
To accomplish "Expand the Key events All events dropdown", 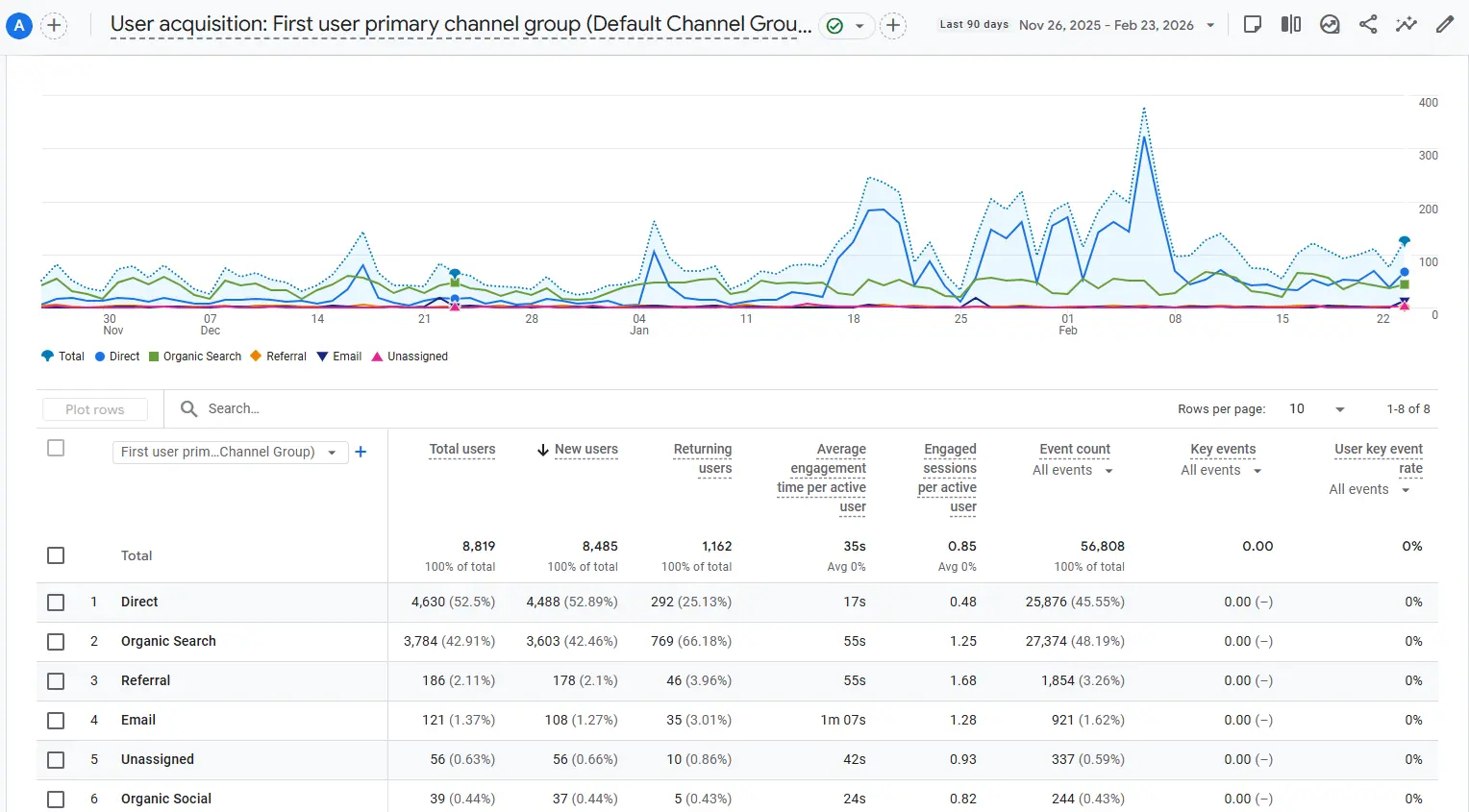I will coord(1219,470).
